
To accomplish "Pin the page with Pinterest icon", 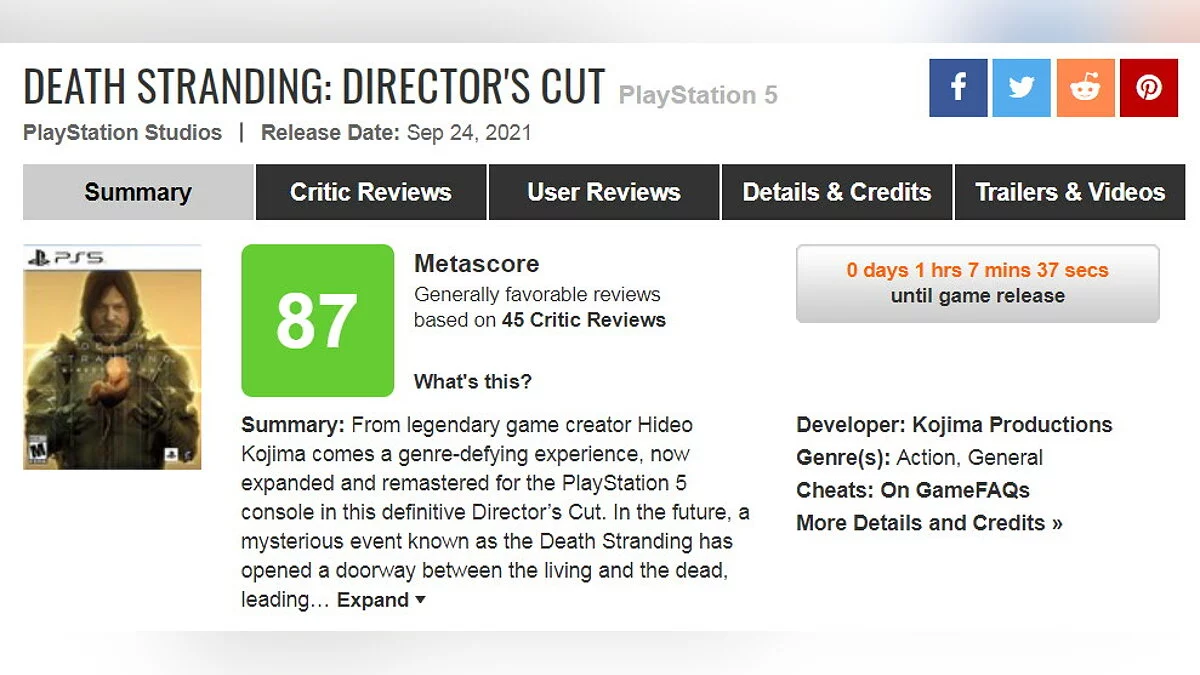I will (x=1148, y=88).
